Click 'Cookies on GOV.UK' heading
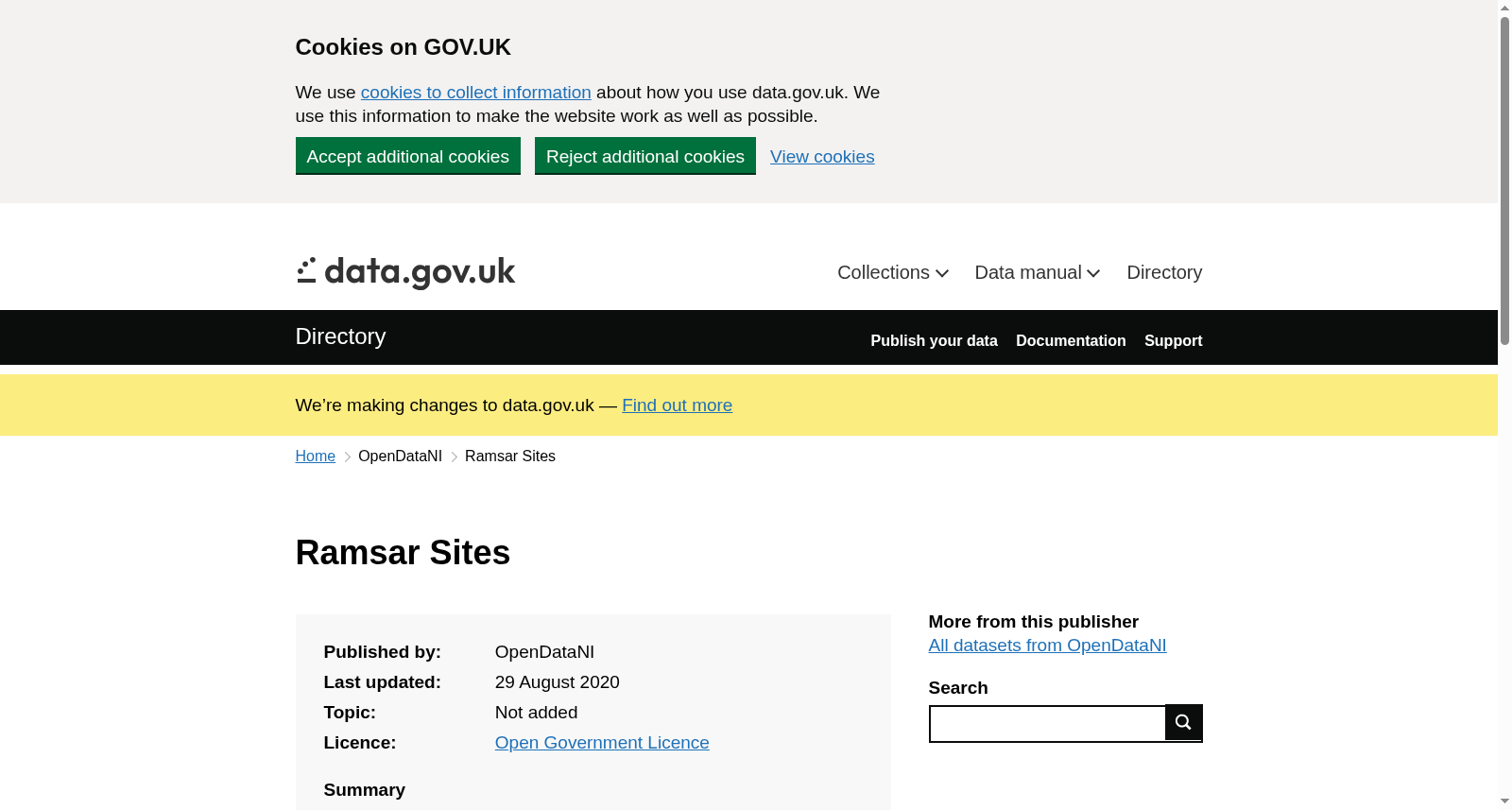Image resolution: width=1512 pixels, height=810 pixels. point(404,47)
